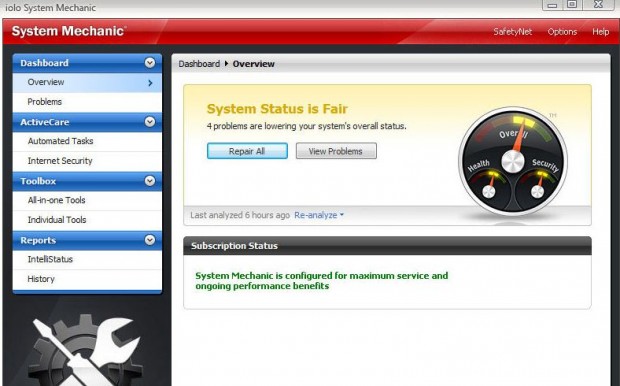620x386 pixels.
Task: Select Overview in the sidebar
Action: (x=87, y=82)
